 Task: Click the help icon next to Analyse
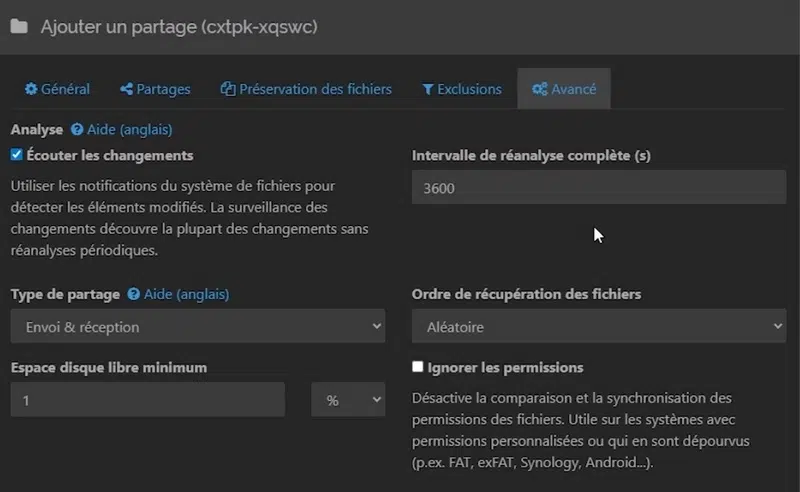(x=77, y=130)
